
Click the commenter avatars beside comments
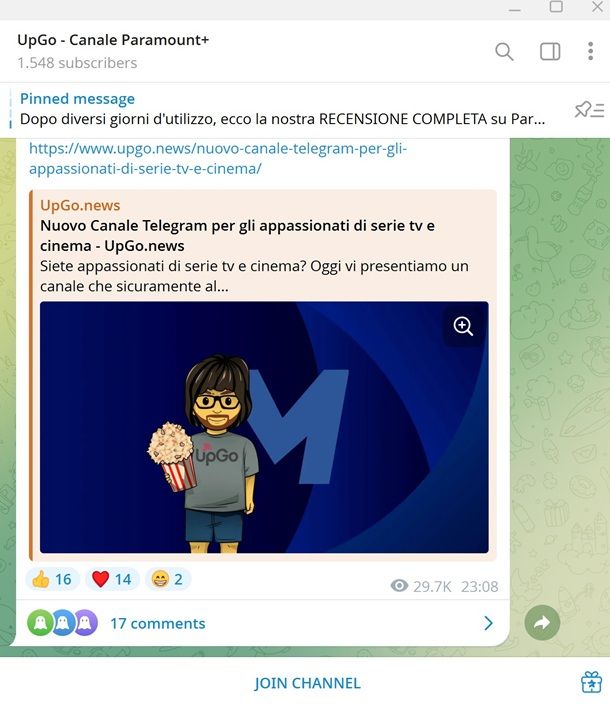coord(62,623)
